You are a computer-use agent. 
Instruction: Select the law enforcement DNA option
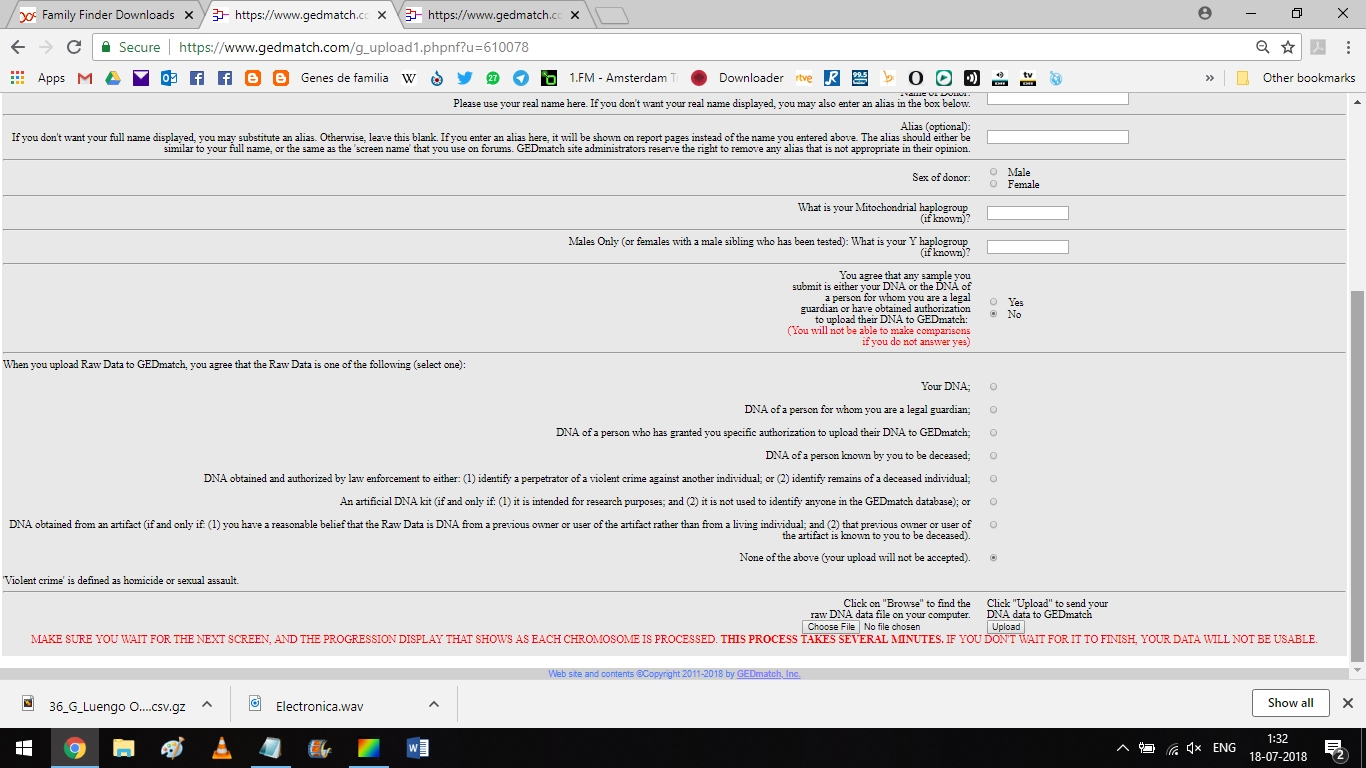993,478
